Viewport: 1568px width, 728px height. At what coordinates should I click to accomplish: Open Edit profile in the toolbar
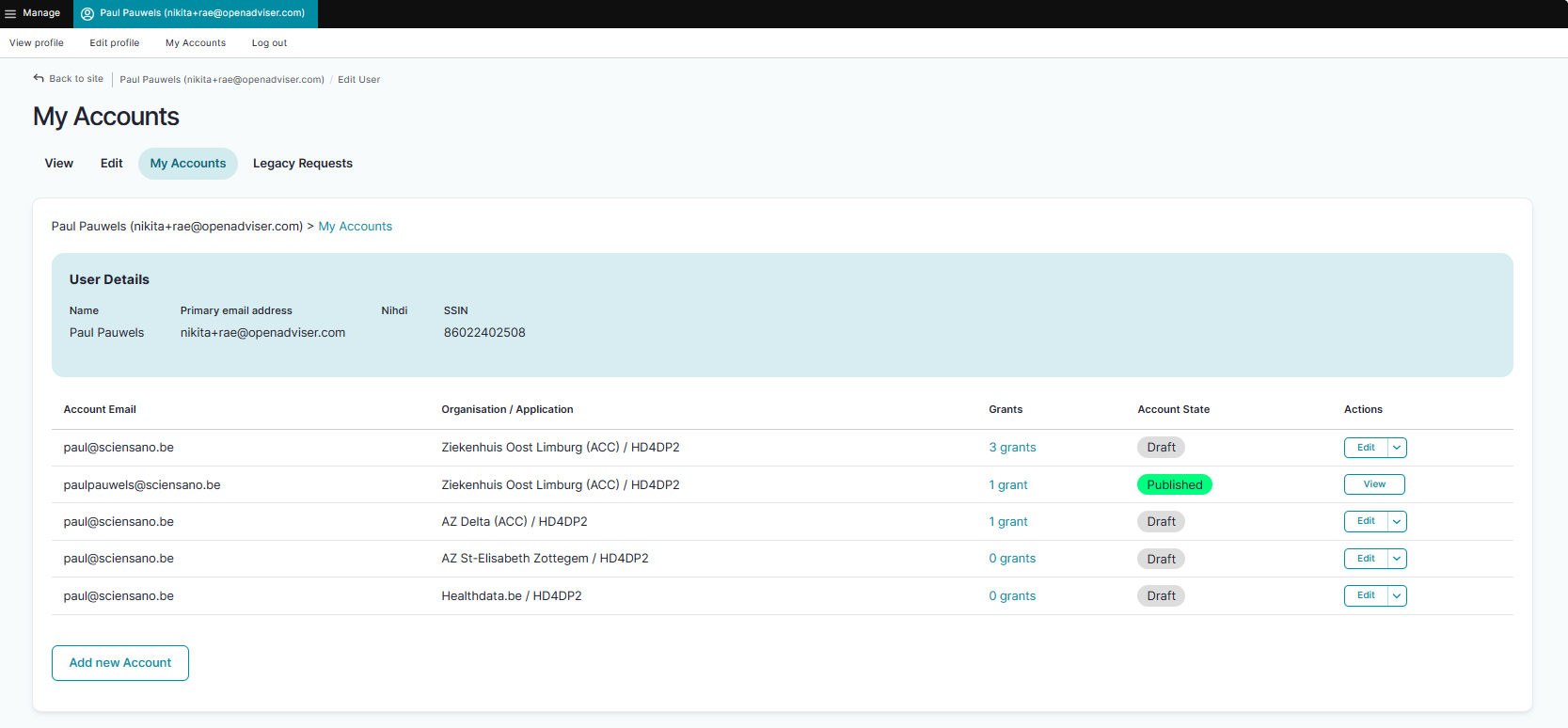tap(114, 43)
